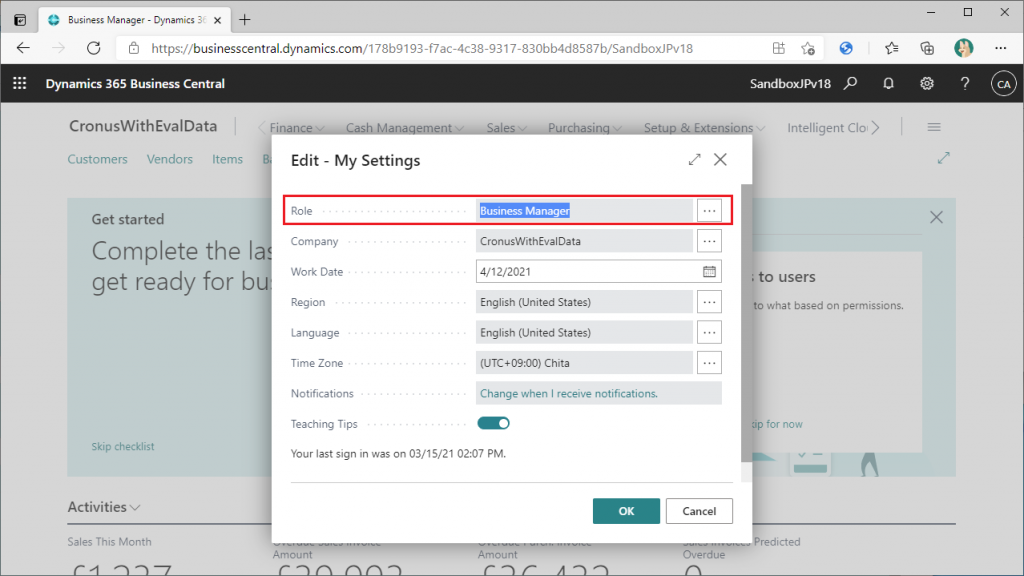Open the Language lookup ellipsis
Image resolution: width=1024 pixels, height=576 pixels.
pos(709,332)
